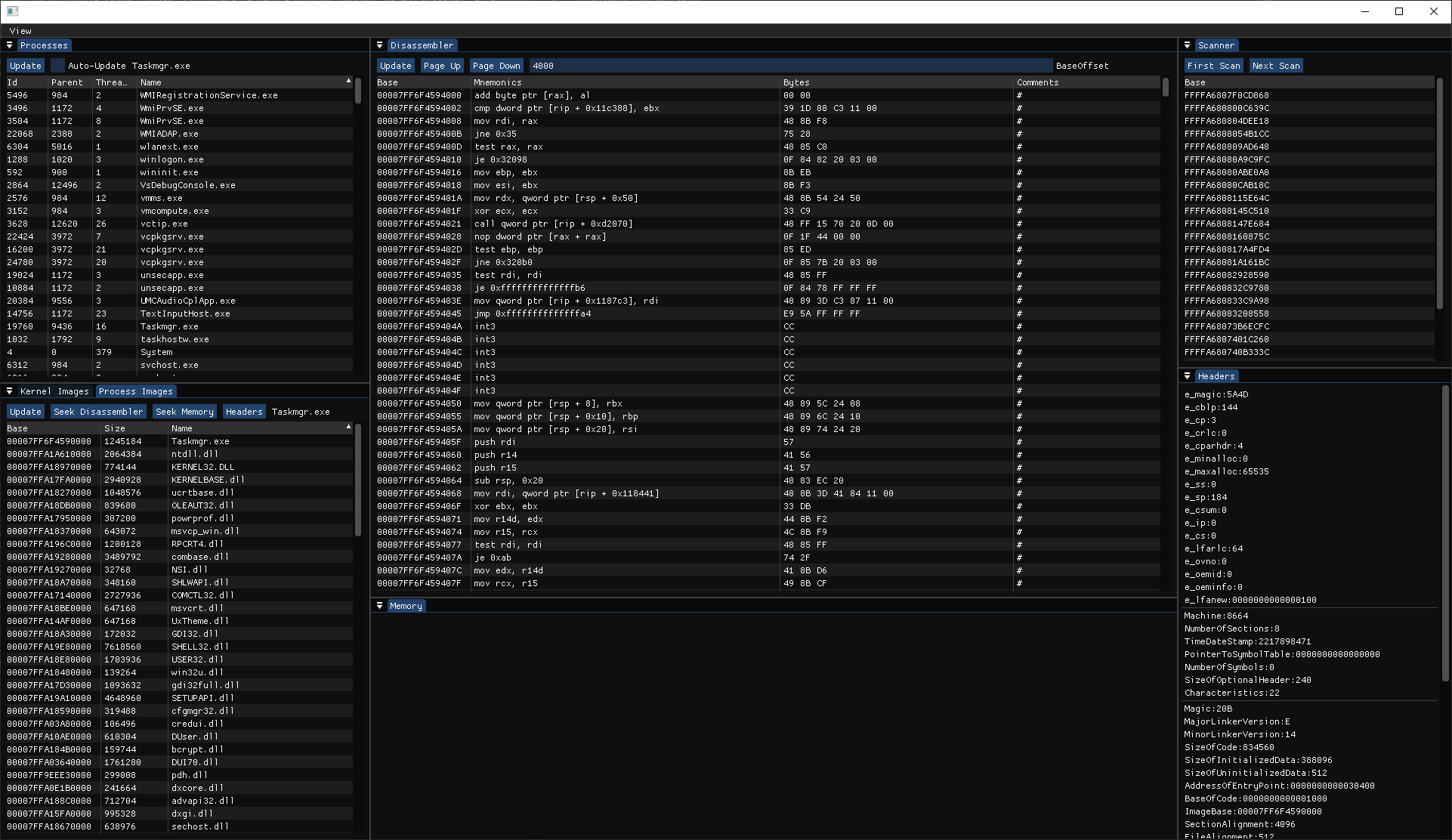Click the Scanner panel's dropdown triangle
The height and width of the screenshot is (840, 1452).
coord(1188,45)
